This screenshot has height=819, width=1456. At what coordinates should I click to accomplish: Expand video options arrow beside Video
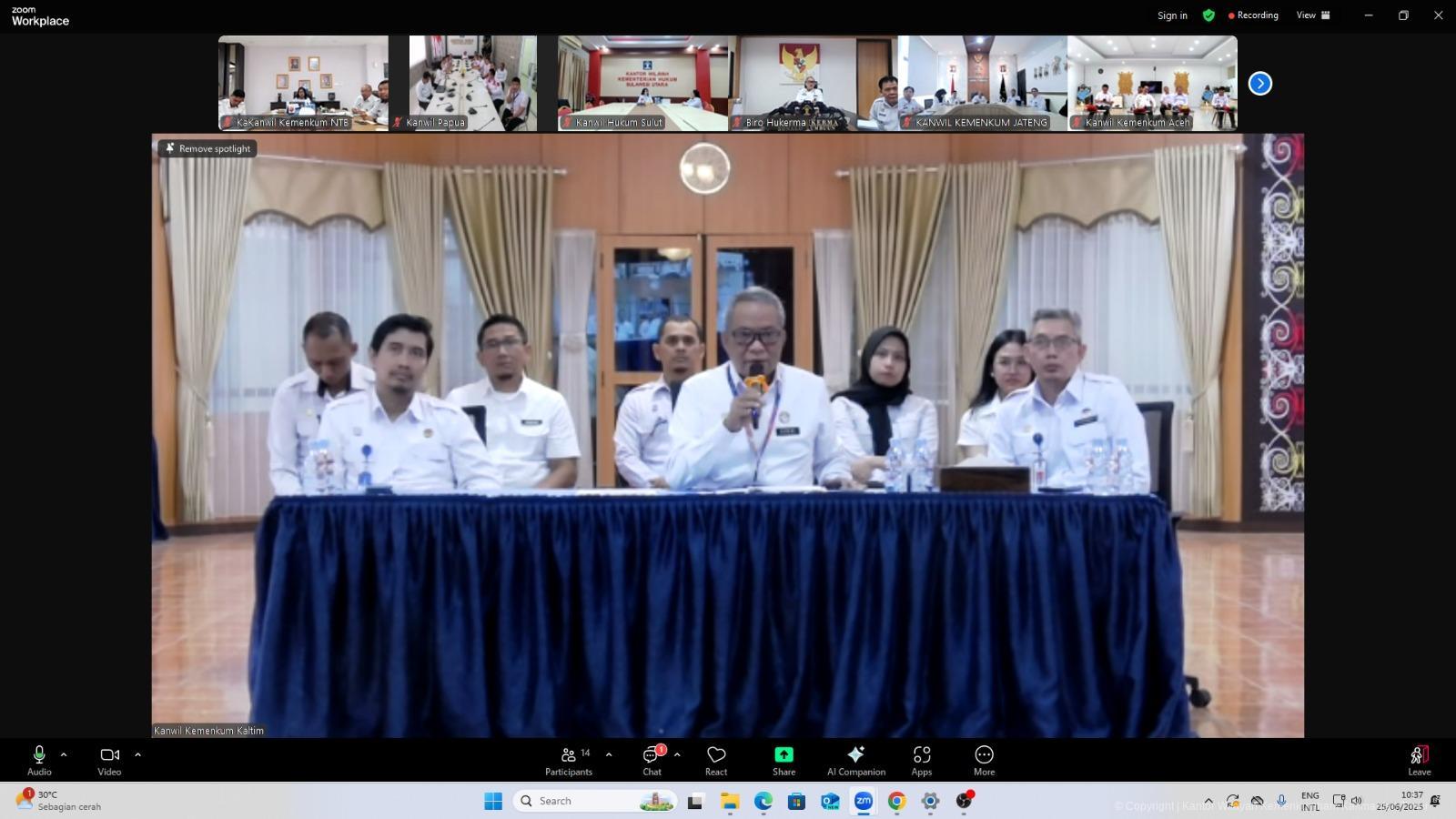point(137,754)
